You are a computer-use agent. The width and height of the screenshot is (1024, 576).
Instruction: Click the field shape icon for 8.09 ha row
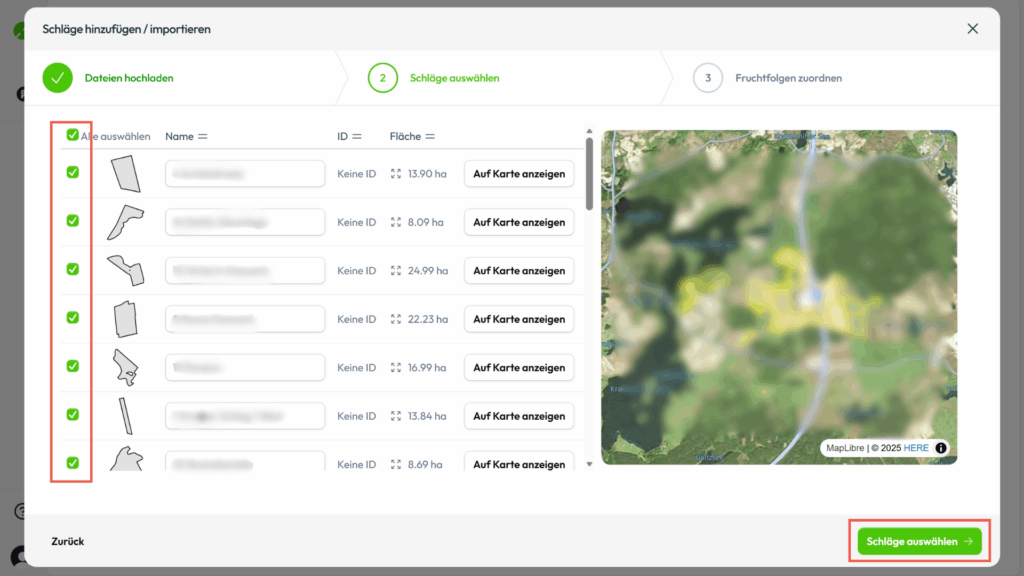[x=126, y=221]
